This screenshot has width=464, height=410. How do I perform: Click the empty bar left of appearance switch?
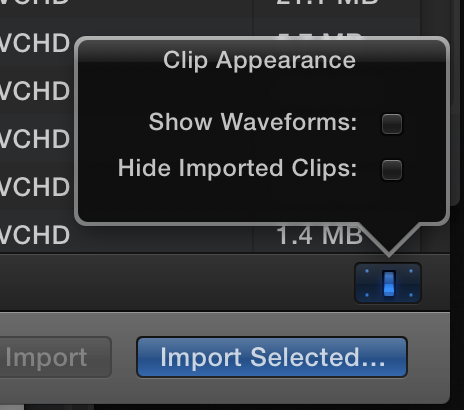point(177,283)
